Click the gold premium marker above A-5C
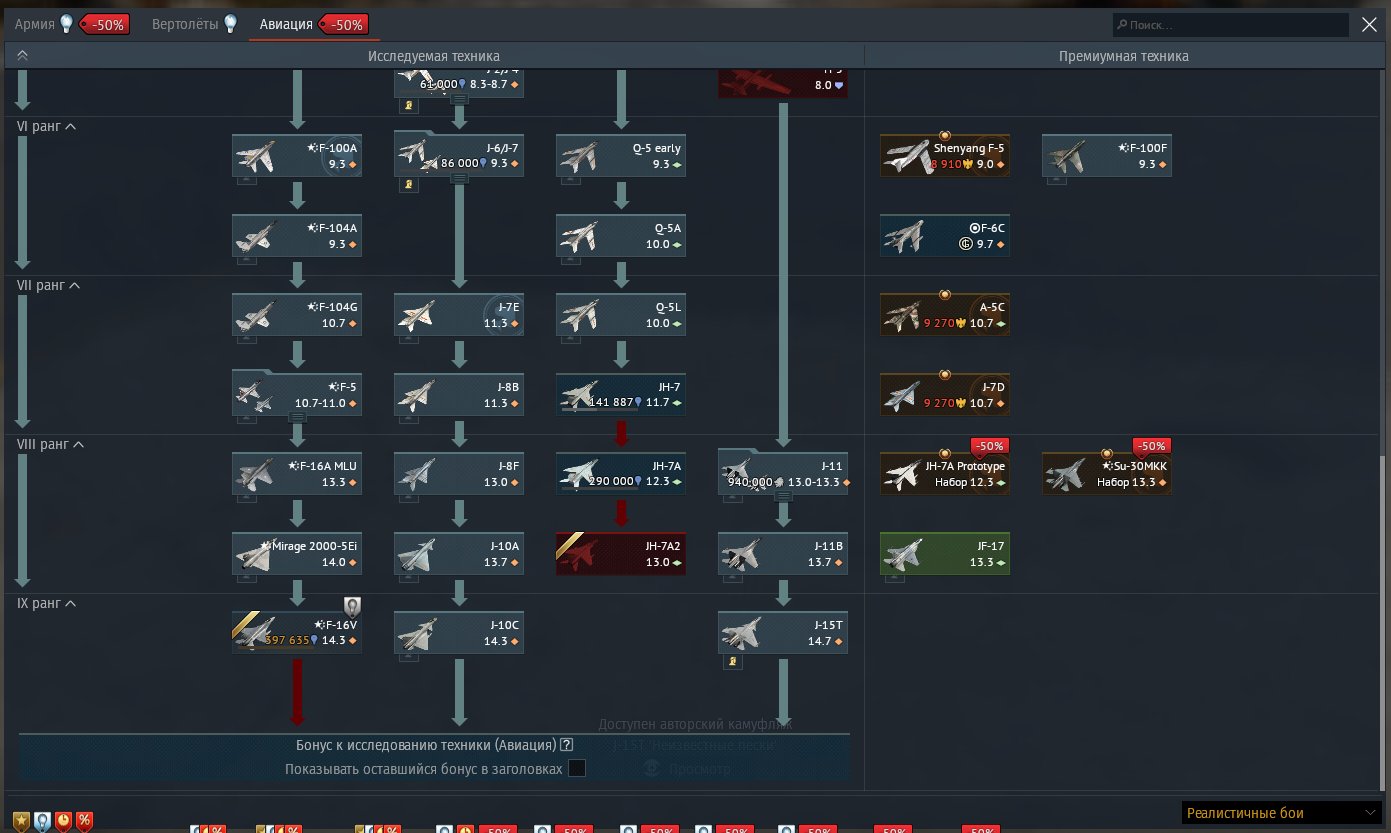 [x=945, y=294]
